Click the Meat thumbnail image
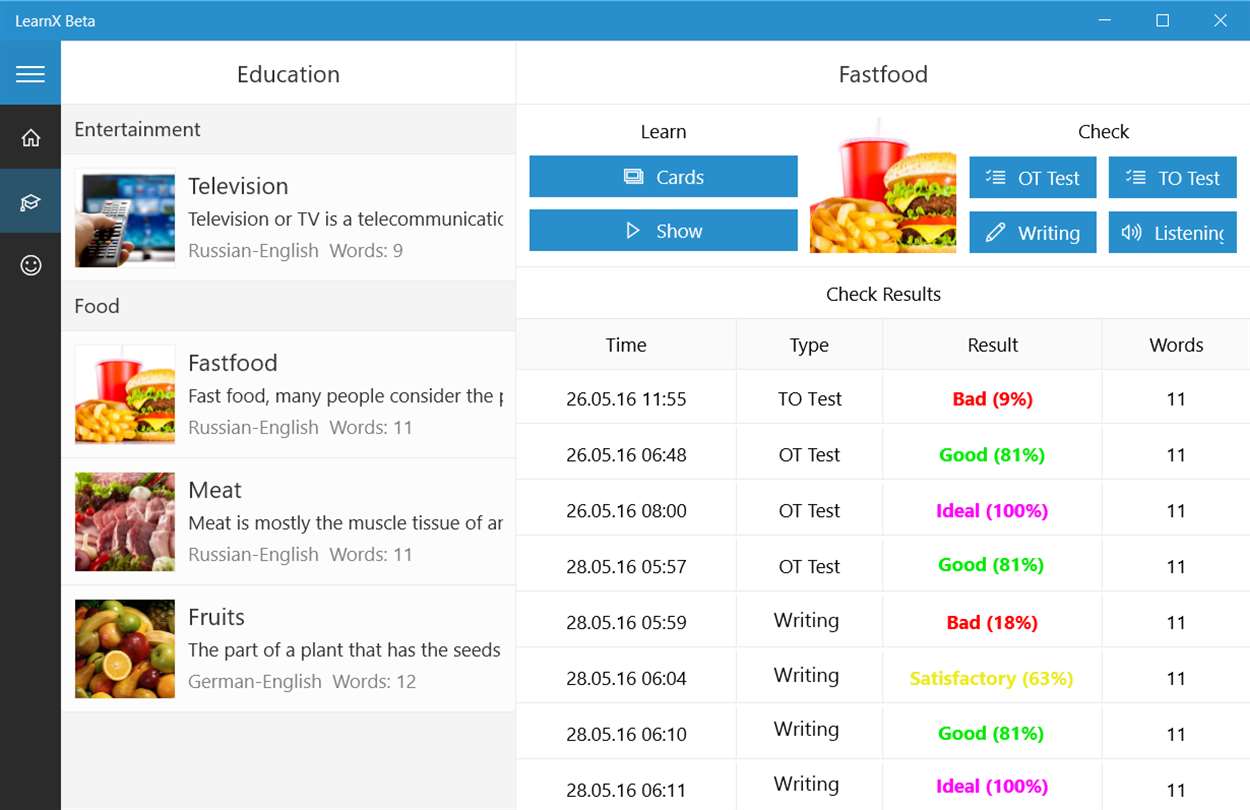Image resolution: width=1250 pixels, height=810 pixels. point(125,521)
